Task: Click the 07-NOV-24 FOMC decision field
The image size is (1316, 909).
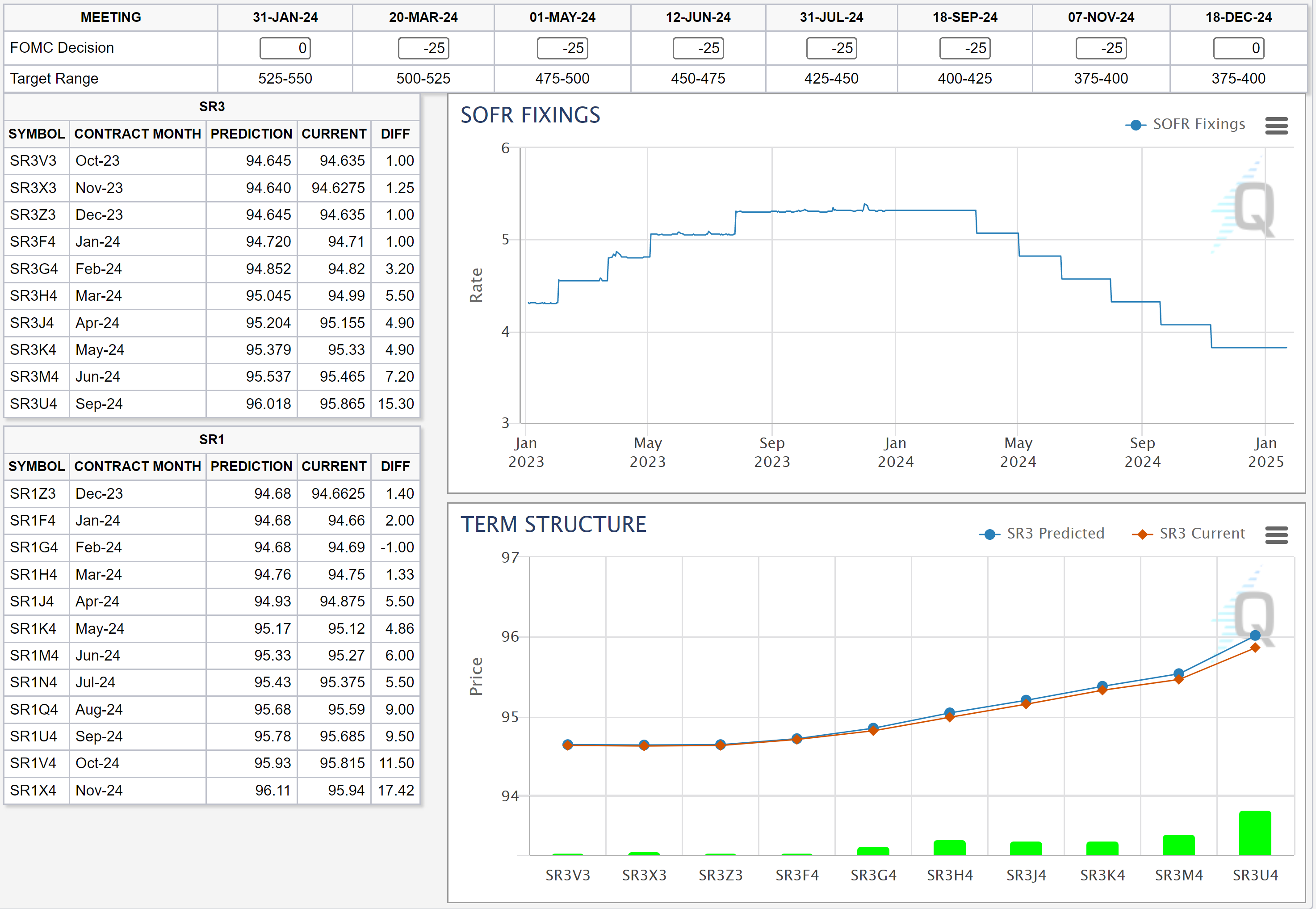Action: tap(1101, 48)
